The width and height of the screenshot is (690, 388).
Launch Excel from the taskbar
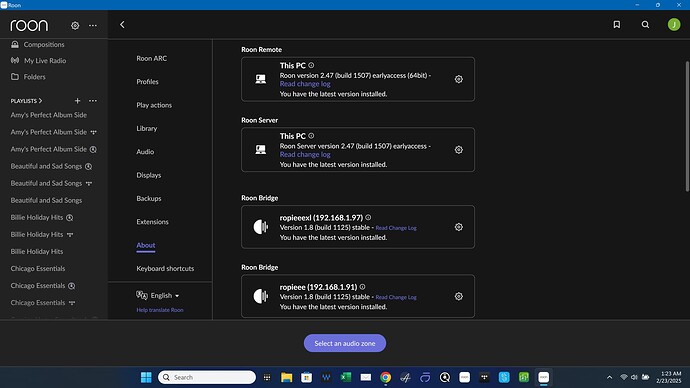346,377
